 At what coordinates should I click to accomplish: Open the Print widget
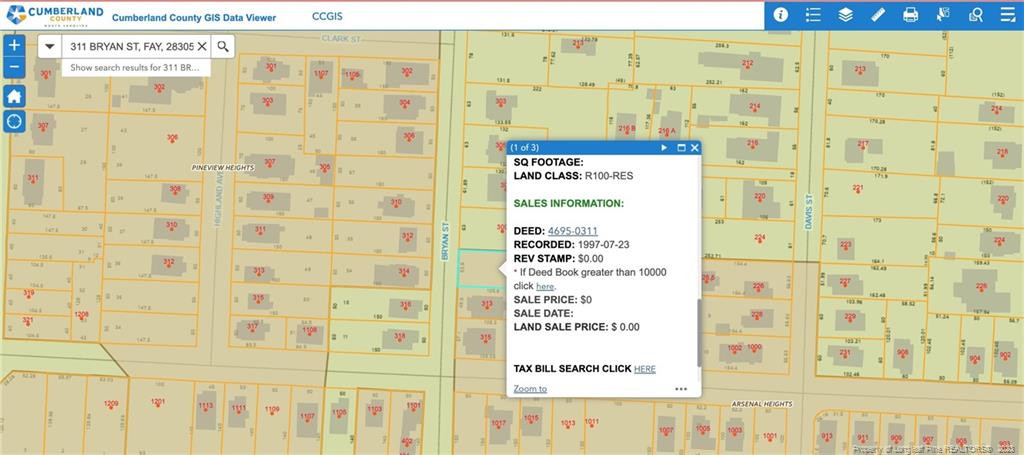coord(910,15)
